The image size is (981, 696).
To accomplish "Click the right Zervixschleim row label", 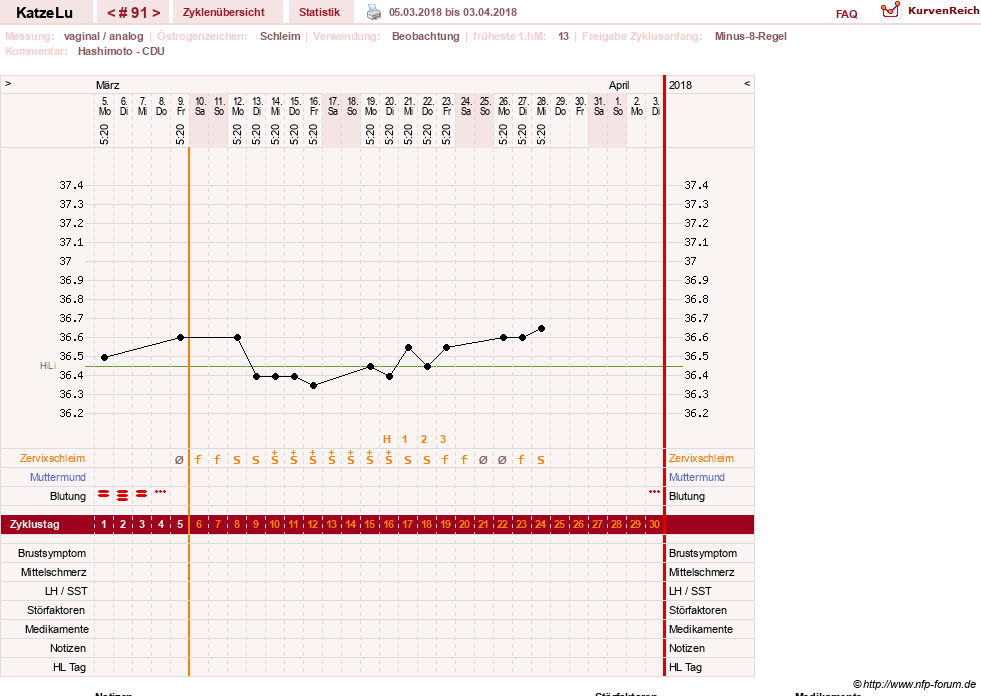I will coord(701,458).
